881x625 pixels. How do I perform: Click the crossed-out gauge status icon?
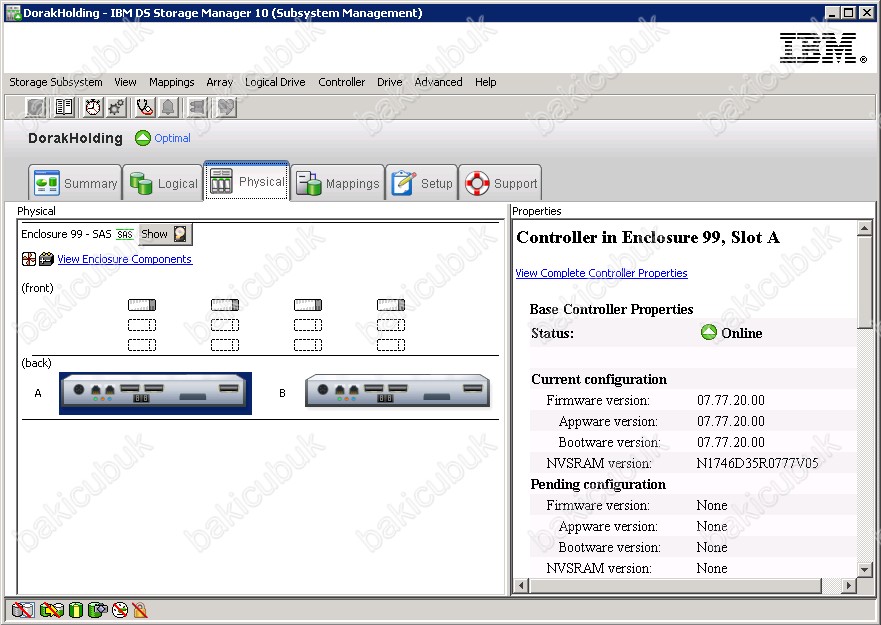click(x=120, y=610)
